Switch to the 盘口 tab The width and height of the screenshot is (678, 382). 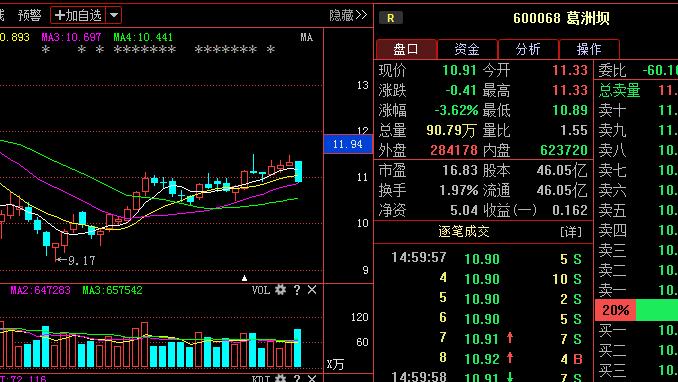(x=406, y=49)
